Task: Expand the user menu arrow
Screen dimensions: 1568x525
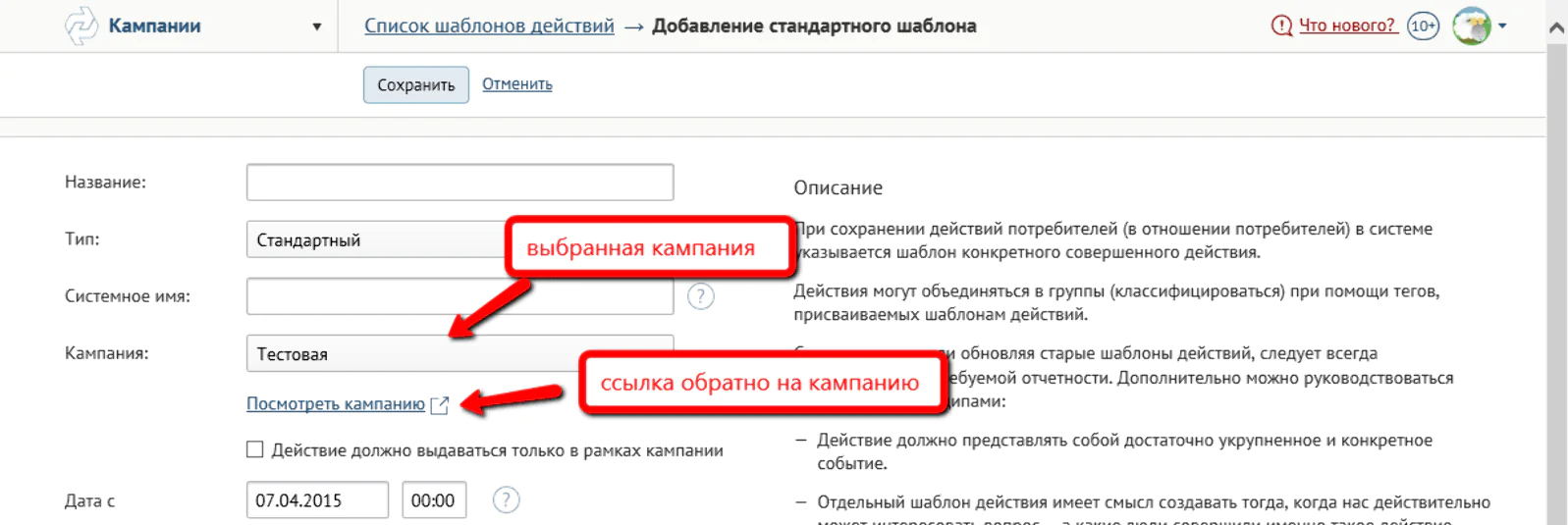Action: [x=1502, y=26]
